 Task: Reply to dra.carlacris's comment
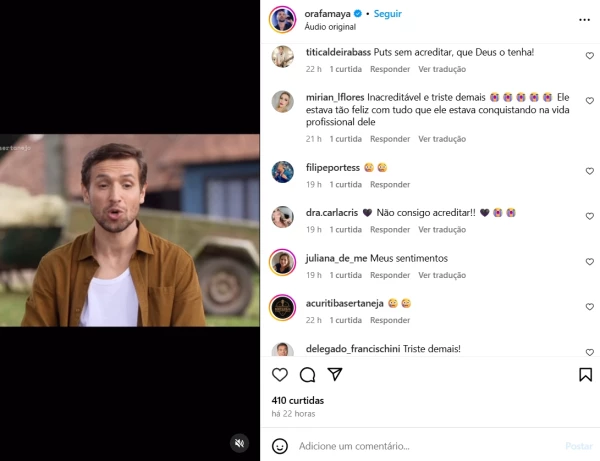[390, 229]
